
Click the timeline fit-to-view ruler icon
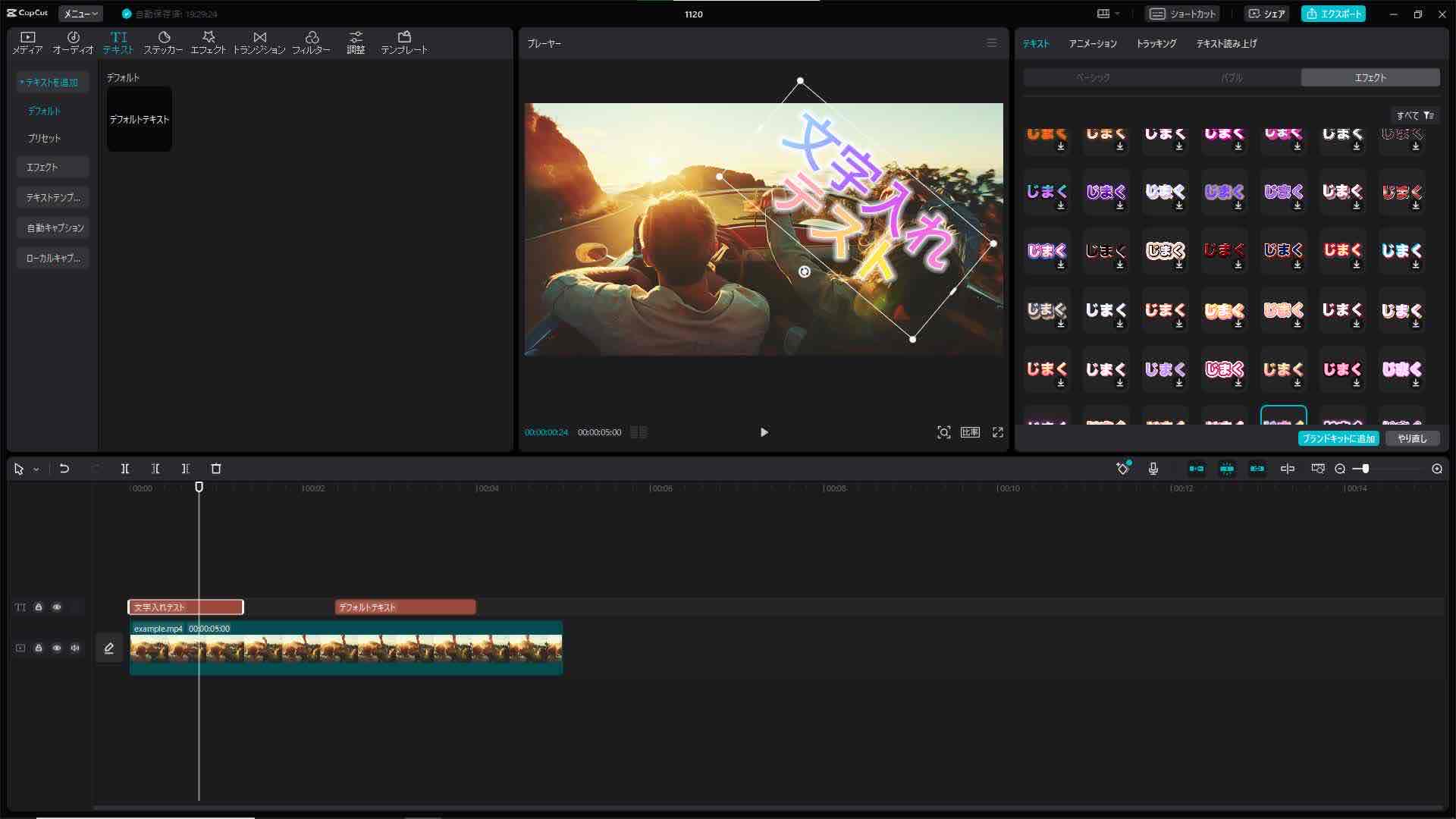(1318, 469)
